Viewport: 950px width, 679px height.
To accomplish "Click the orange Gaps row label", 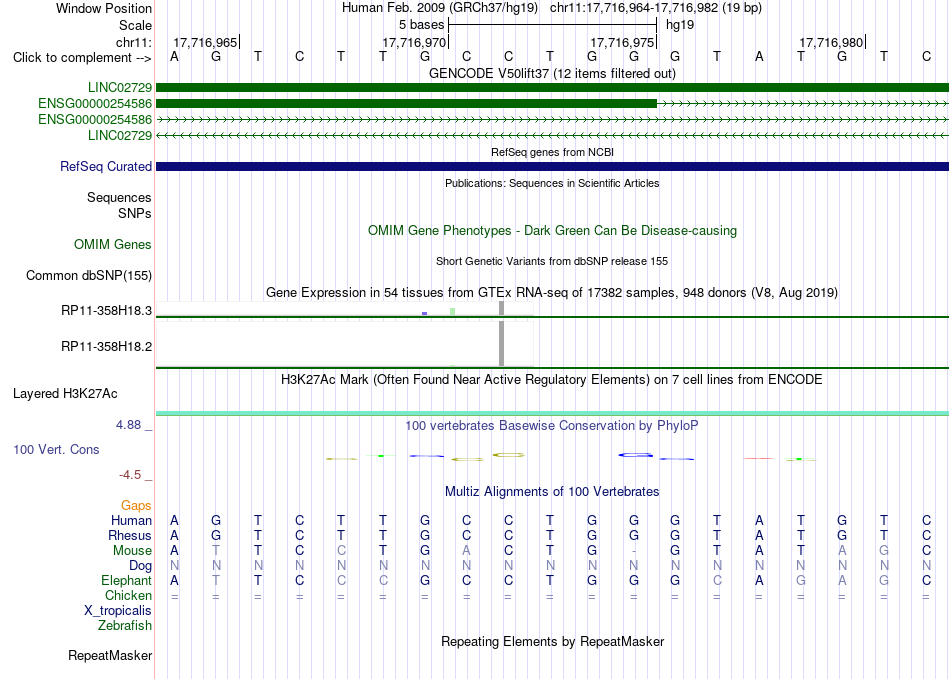I will [x=136, y=505].
